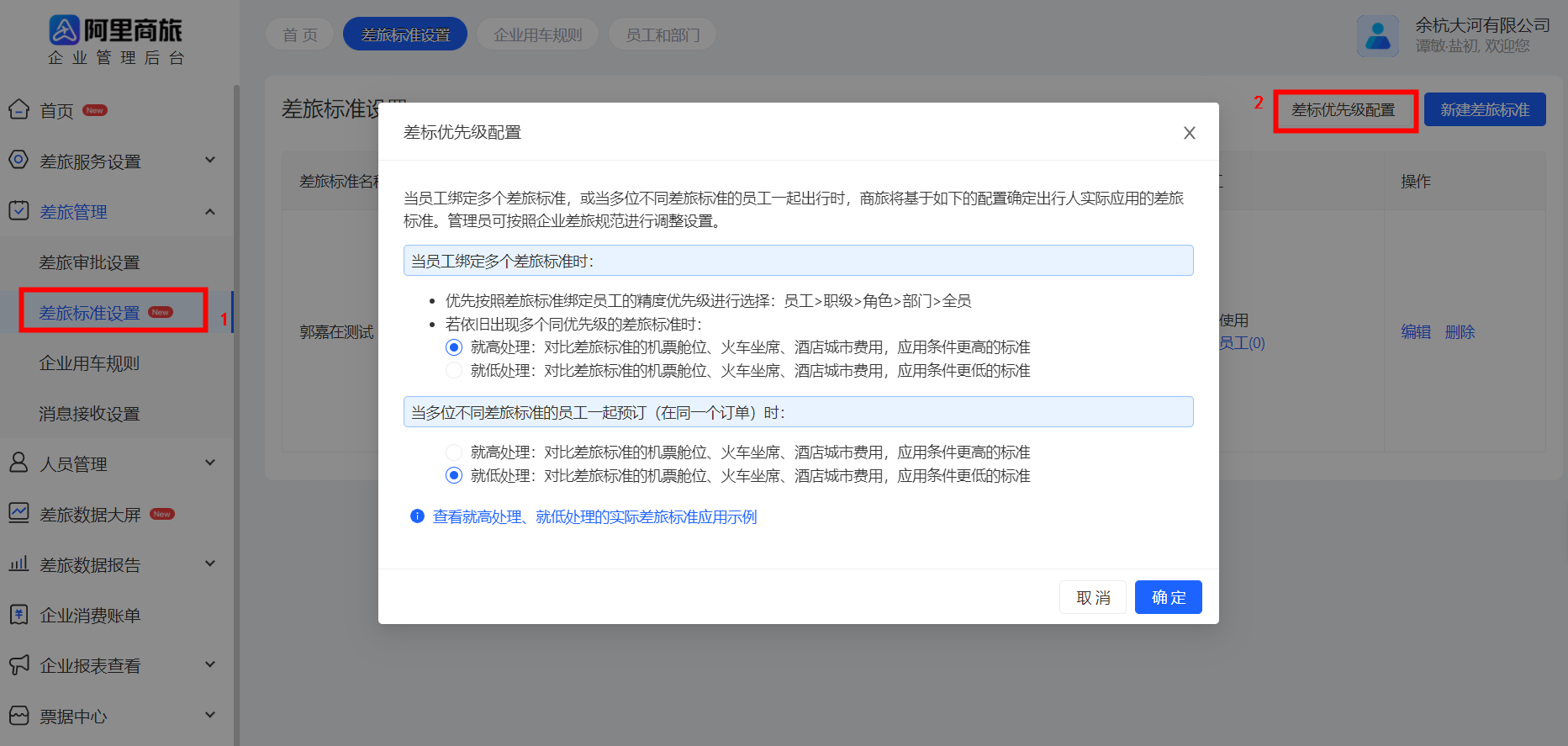Click the 取消 cancel button

pyautogui.click(x=1093, y=597)
